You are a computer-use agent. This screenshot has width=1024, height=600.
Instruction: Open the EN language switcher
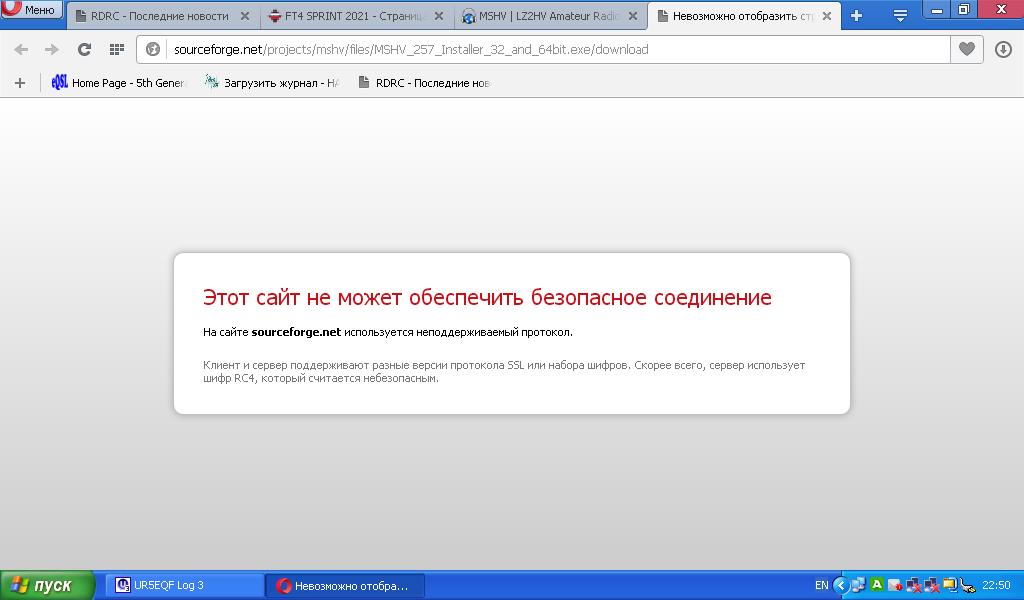click(x=821, y=585)
